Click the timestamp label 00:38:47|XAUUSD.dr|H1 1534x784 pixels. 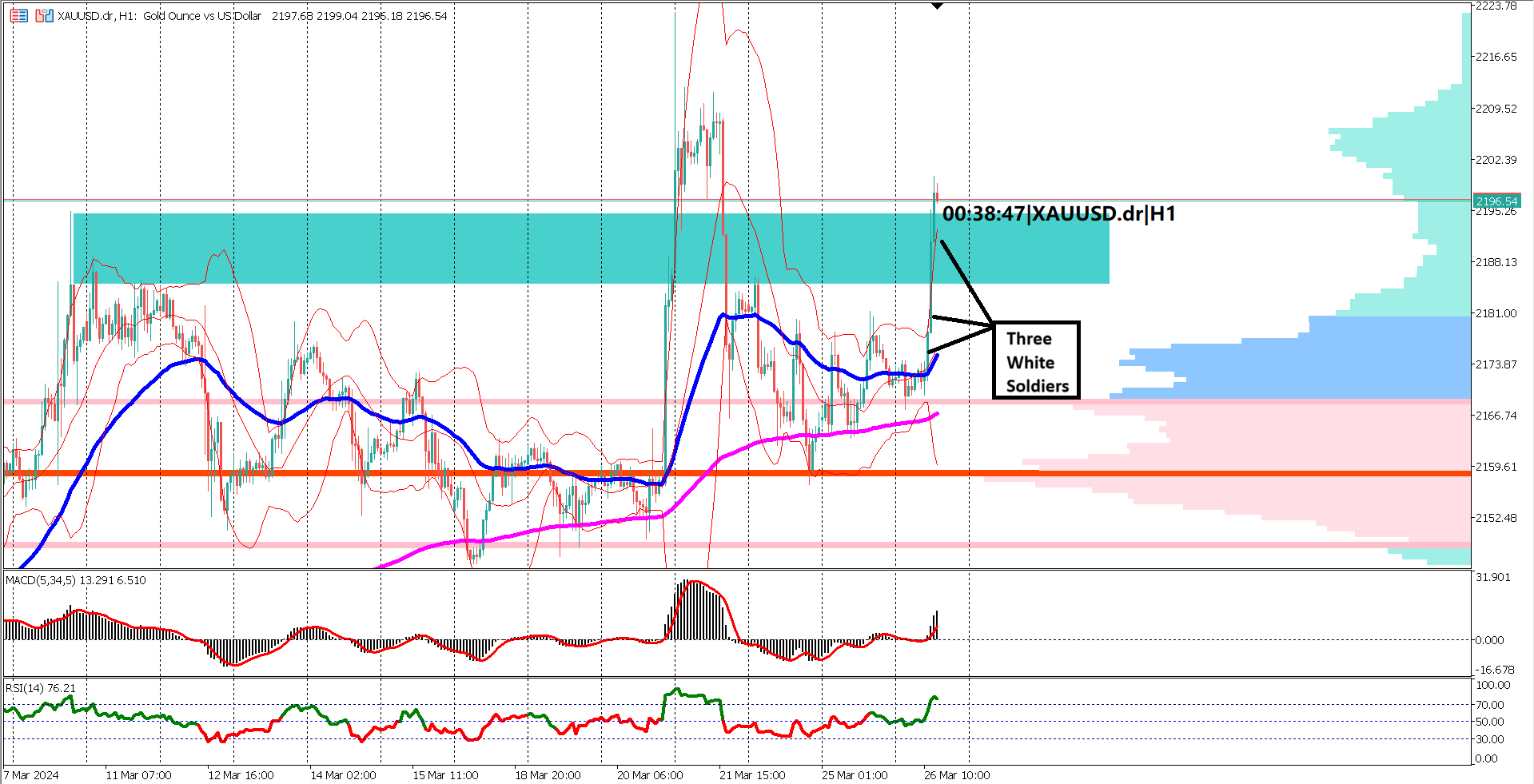1059,213
